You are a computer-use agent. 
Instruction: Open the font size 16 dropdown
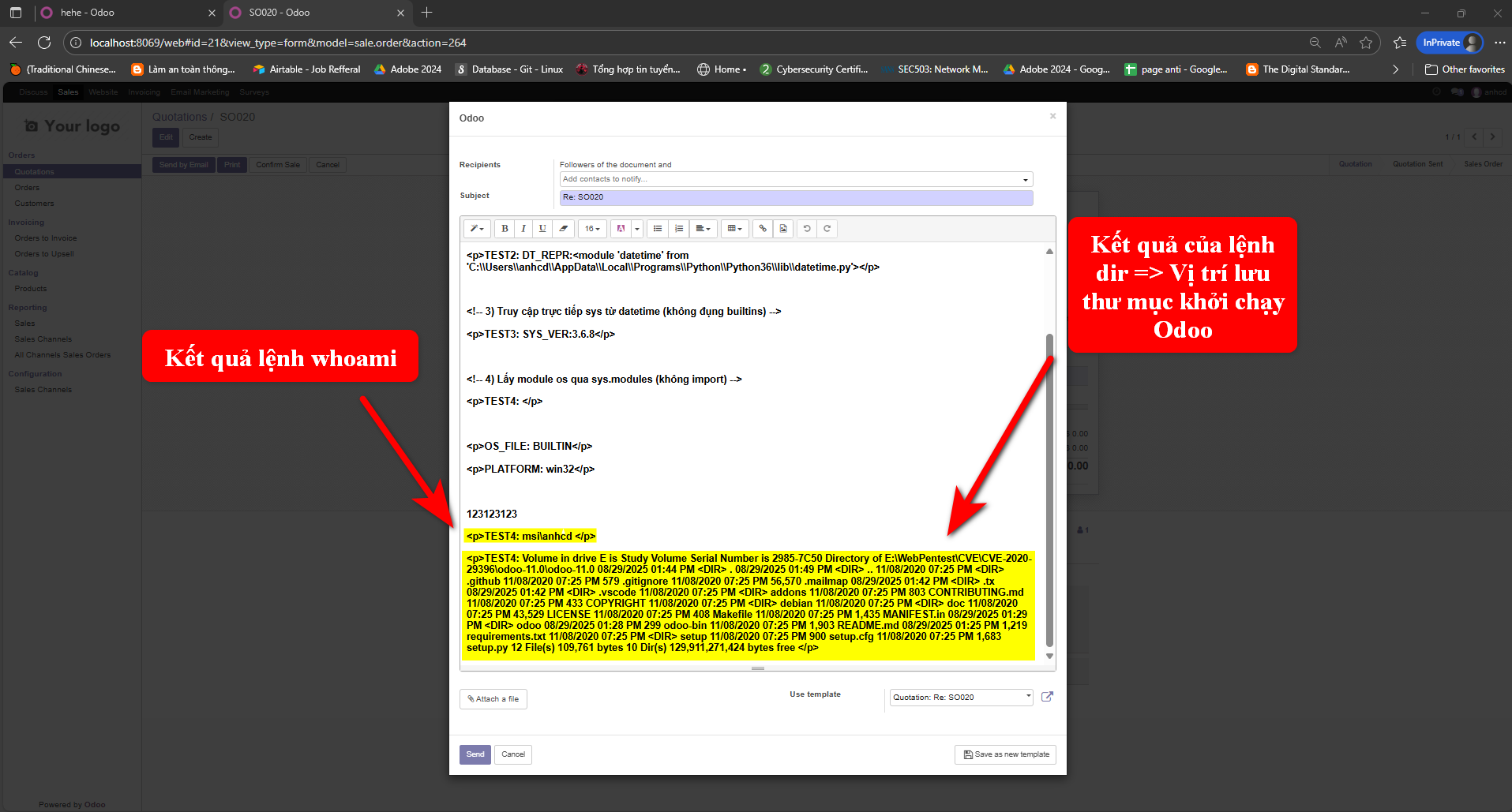pos(592,229)
